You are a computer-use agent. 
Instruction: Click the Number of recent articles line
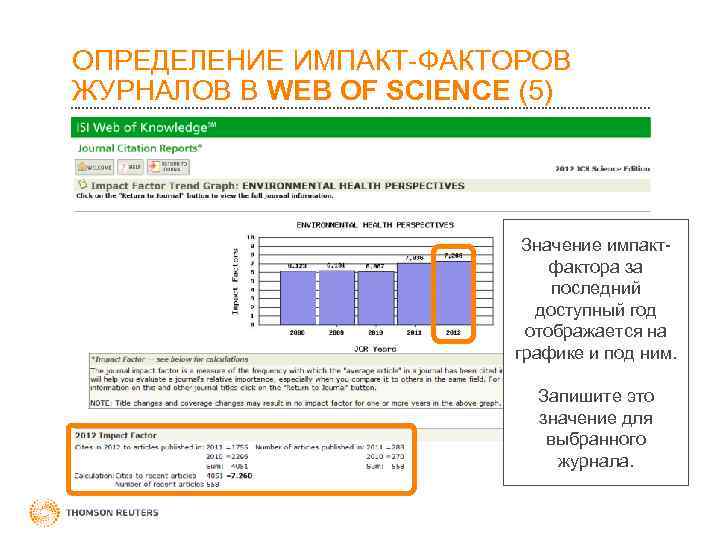[167, 484]
